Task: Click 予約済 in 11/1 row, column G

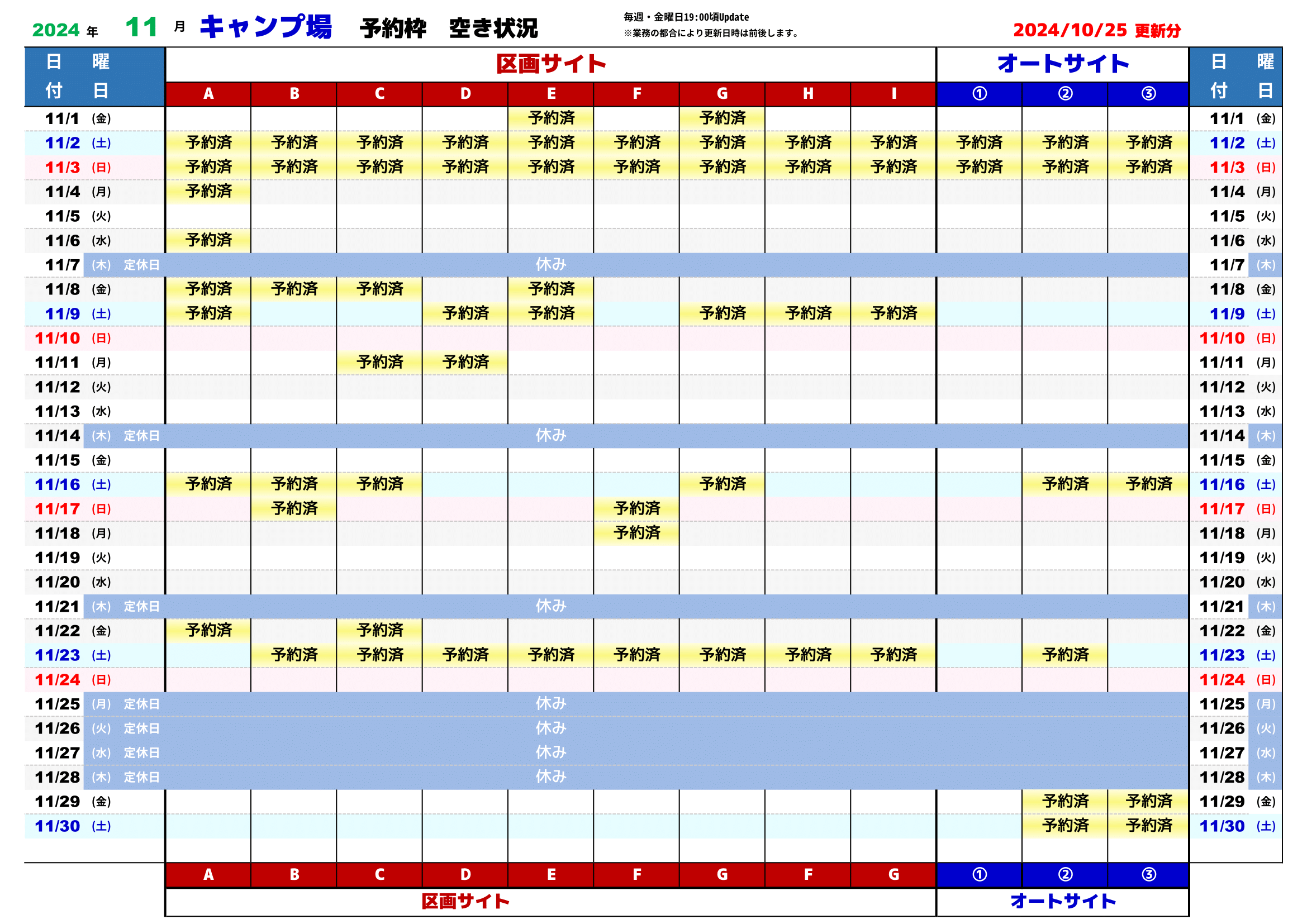Action: click(723, 118)
